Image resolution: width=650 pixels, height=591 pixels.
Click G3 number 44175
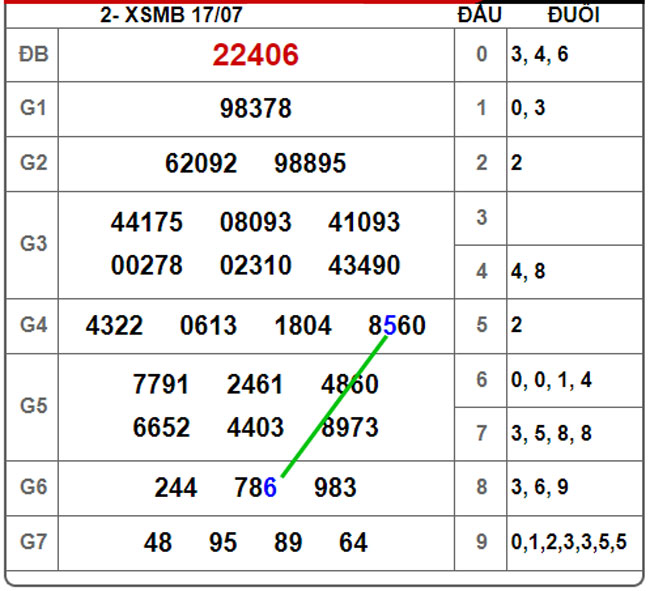(x=147, y=222)
